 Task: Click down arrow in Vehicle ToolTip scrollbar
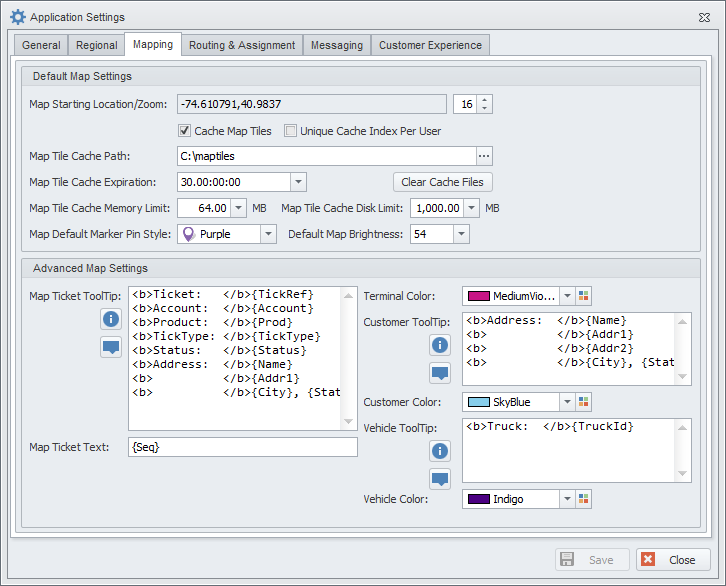pyautogui.click(x=682, y=473)
